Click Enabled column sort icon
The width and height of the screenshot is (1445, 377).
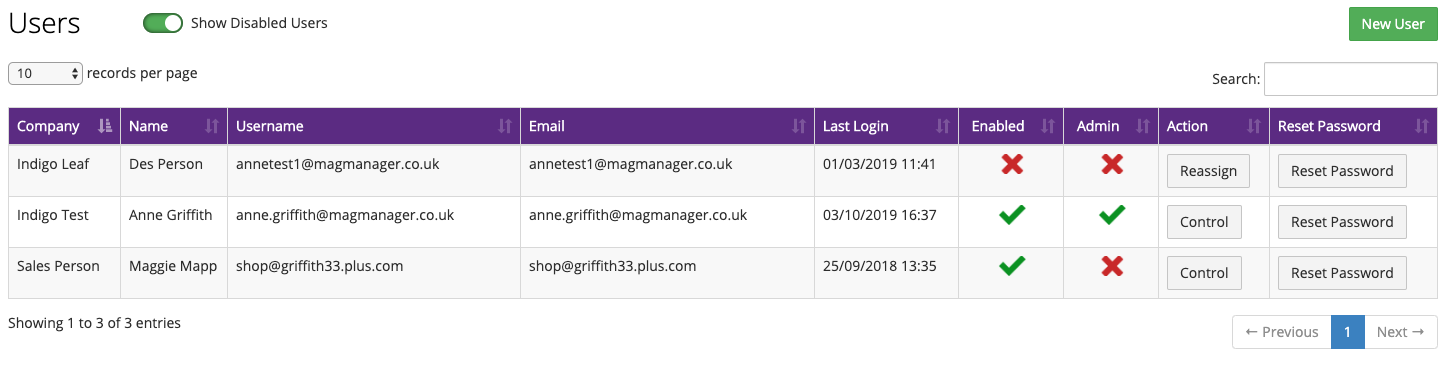point(1047,126)
